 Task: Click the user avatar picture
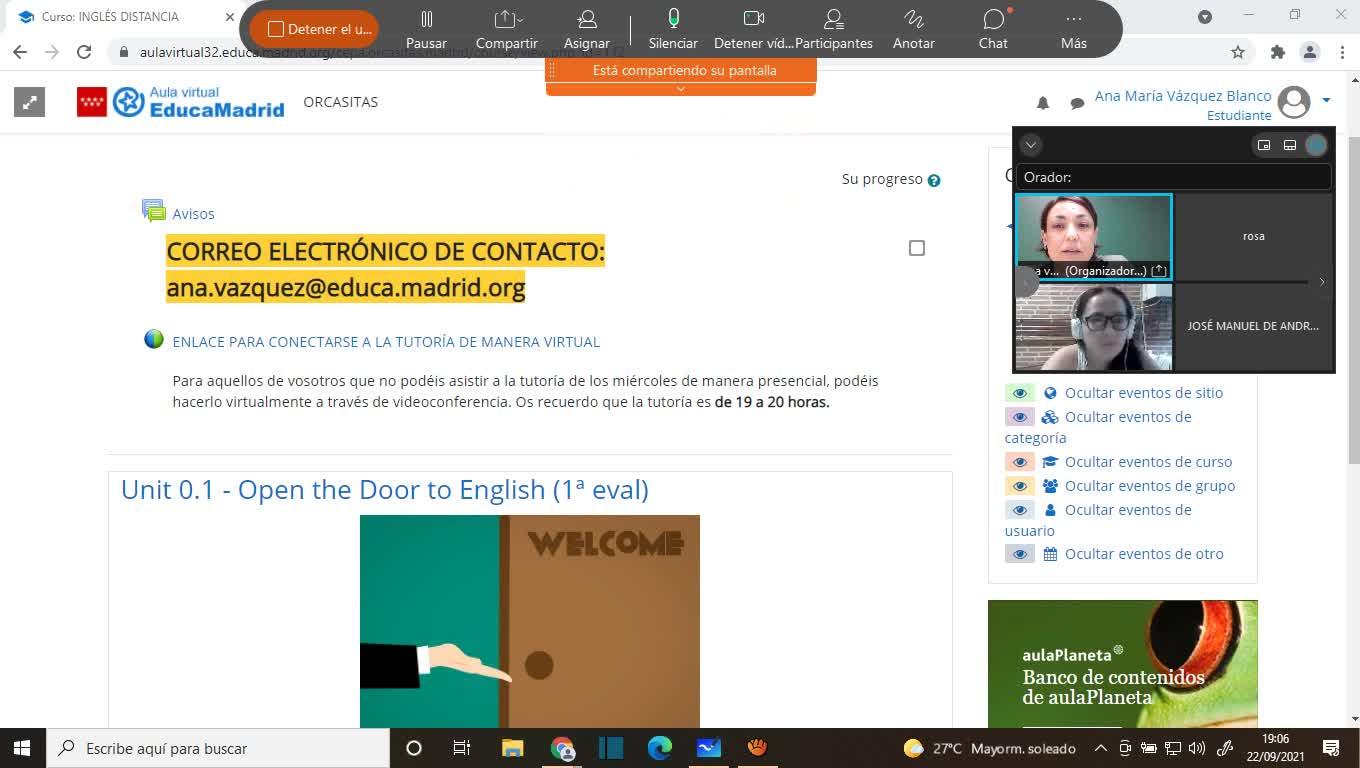(1294, 102)
